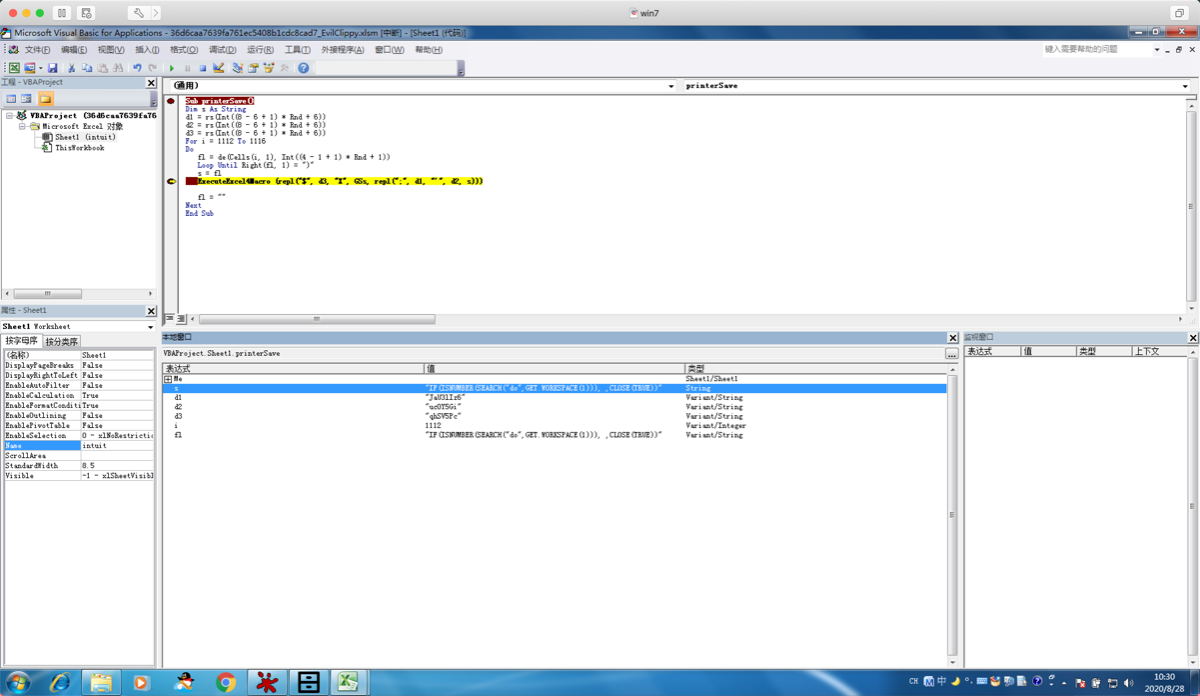Open the 文件(F) menu
Image resolution: width=1200 pixels, height=696 pixels.
[37, 49]
